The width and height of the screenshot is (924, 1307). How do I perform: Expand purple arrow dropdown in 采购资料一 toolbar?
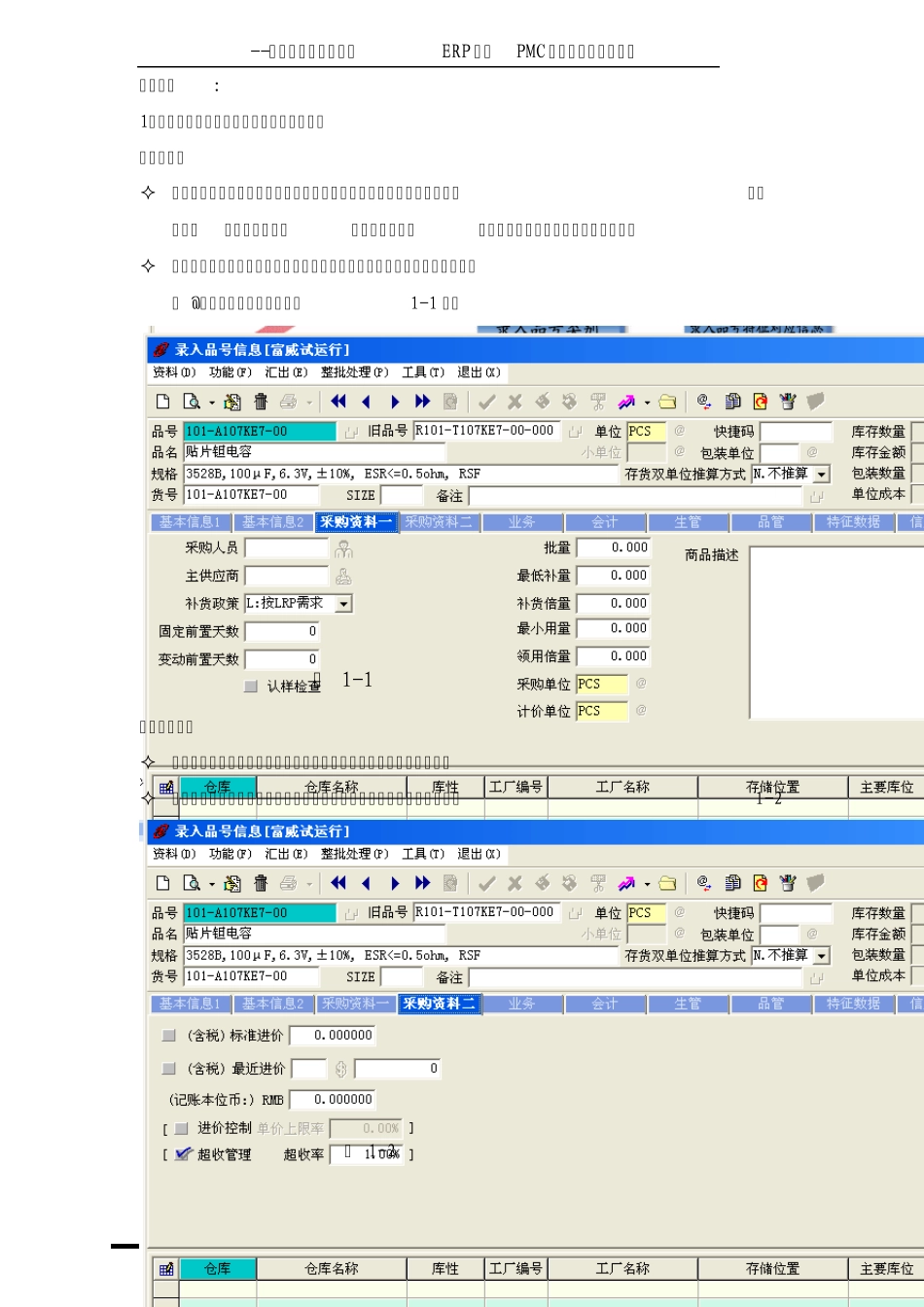click(x=647, y=403)
